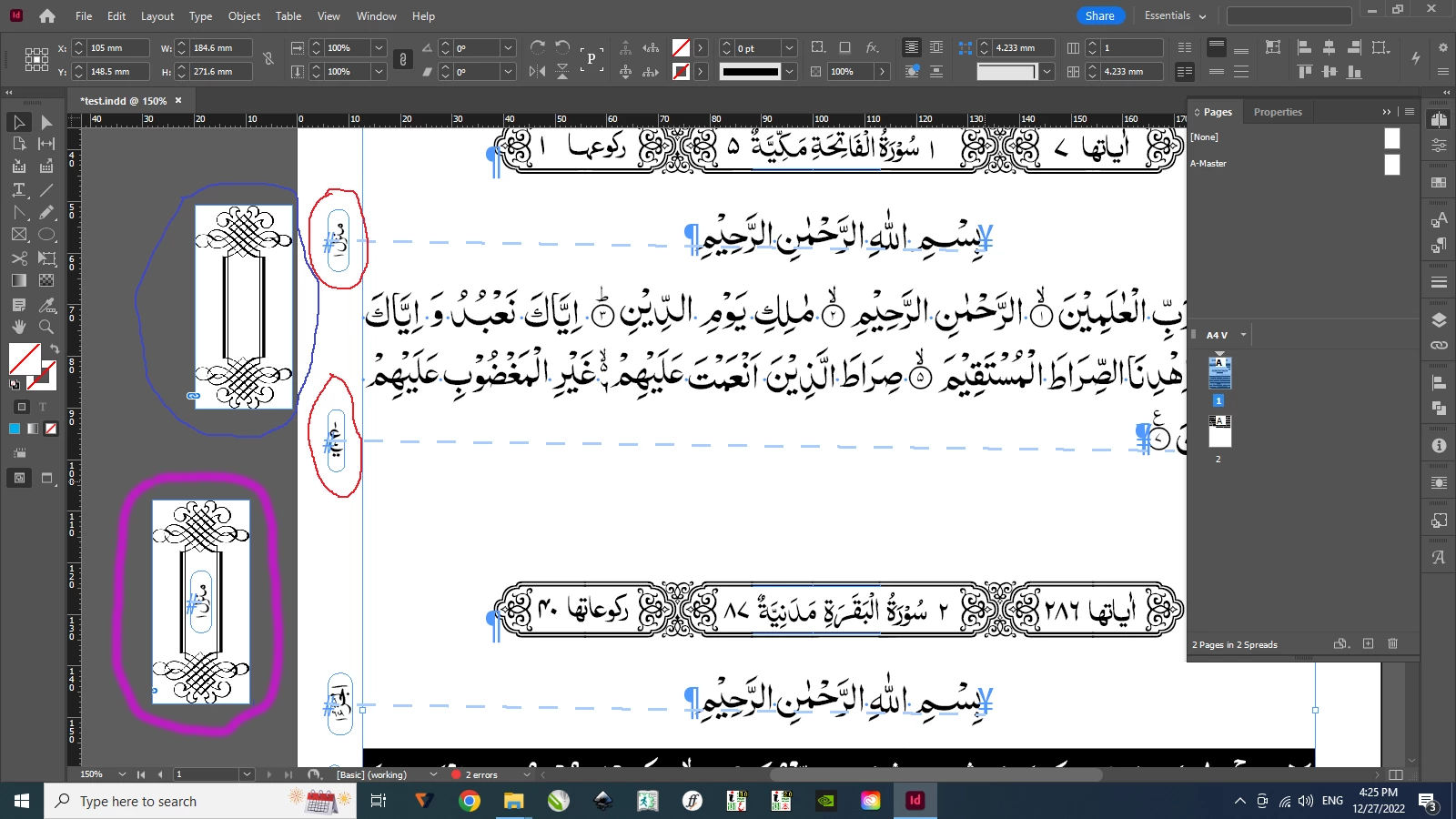Select the Gap tool
1456x819 pixels.
46,144
